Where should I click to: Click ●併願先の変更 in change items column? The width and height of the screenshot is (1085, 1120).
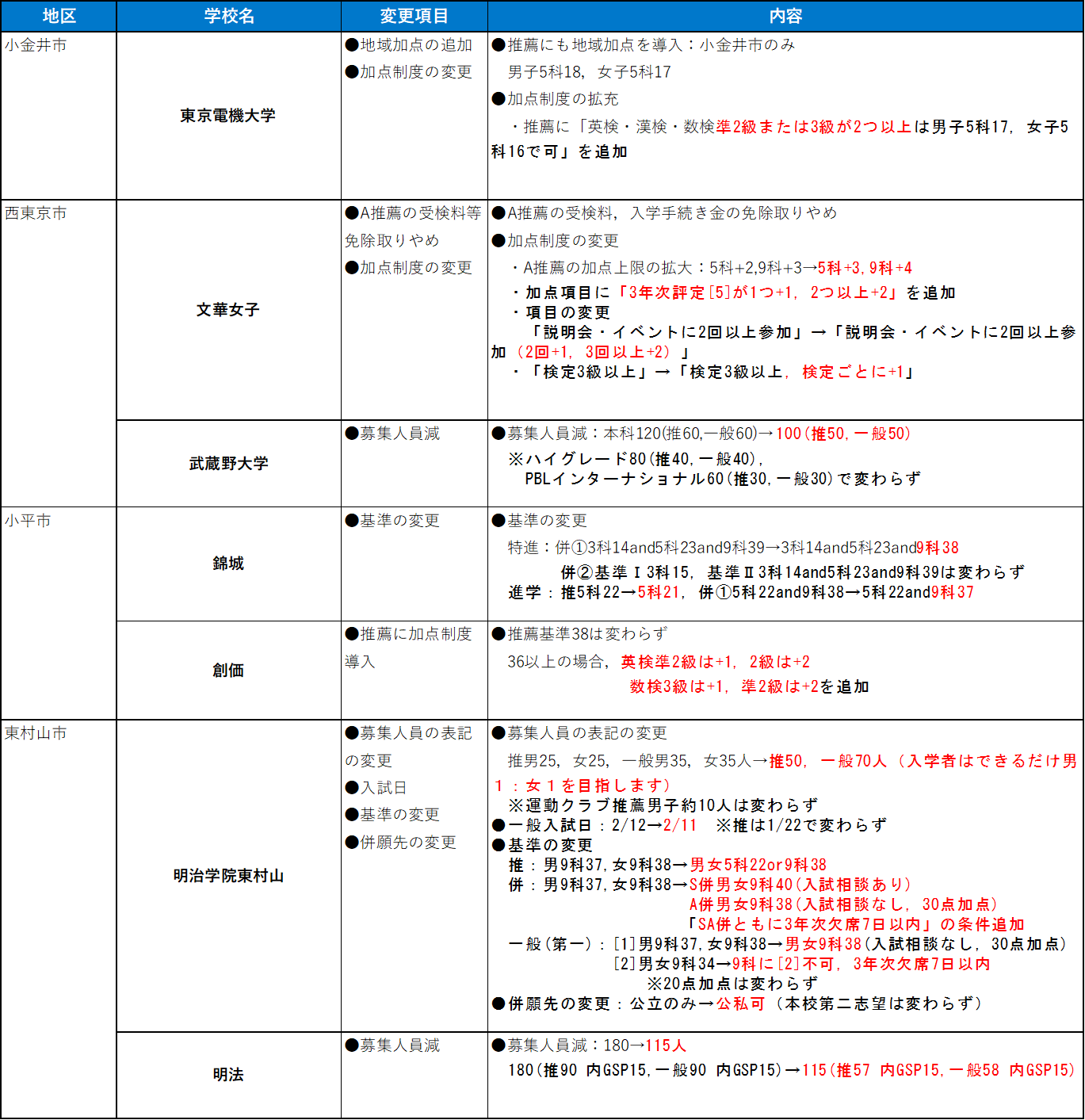click(x=401, y=843)
